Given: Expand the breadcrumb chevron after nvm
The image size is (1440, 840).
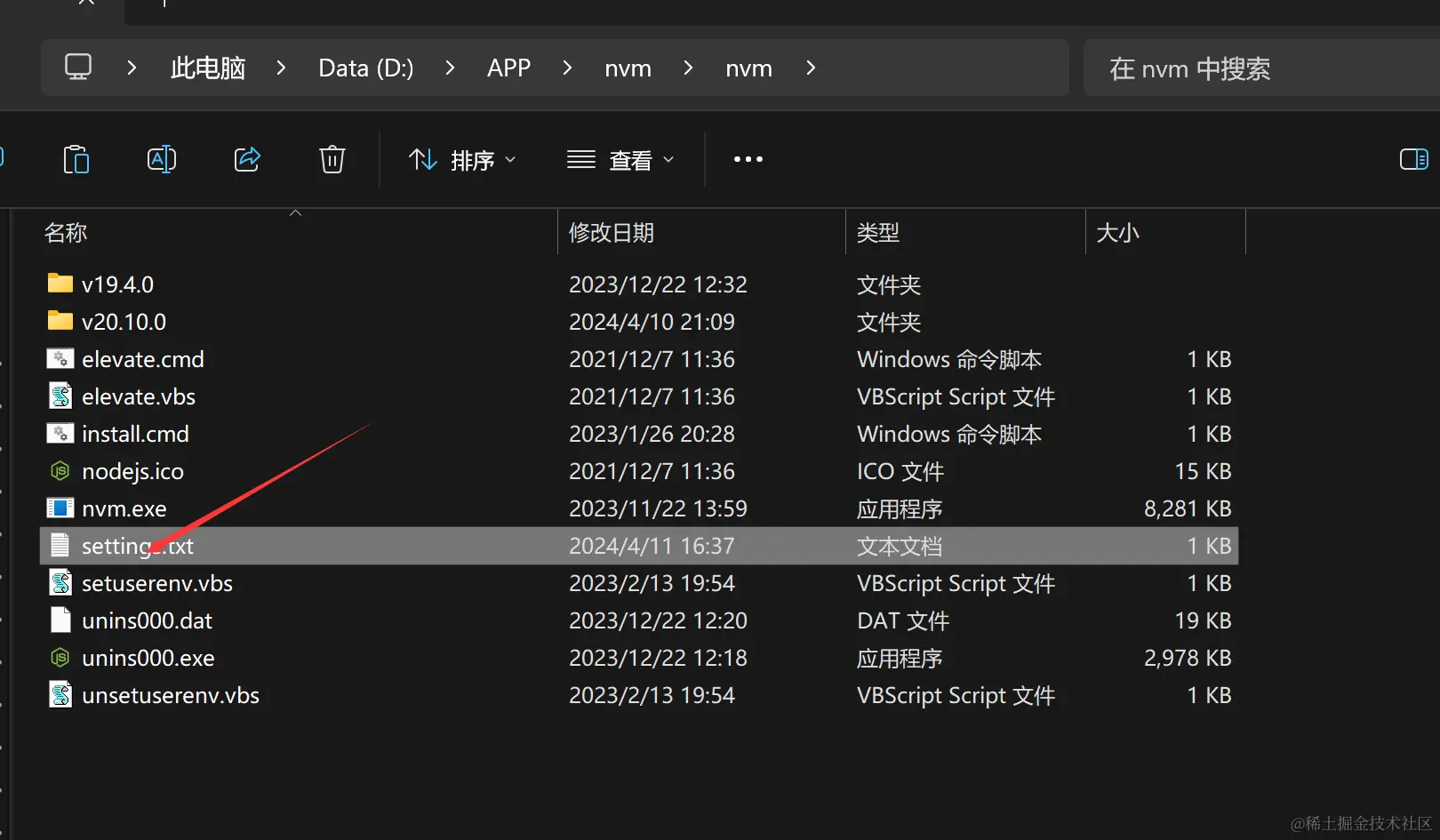Looking at the screenshot, I should pos(810,68).
